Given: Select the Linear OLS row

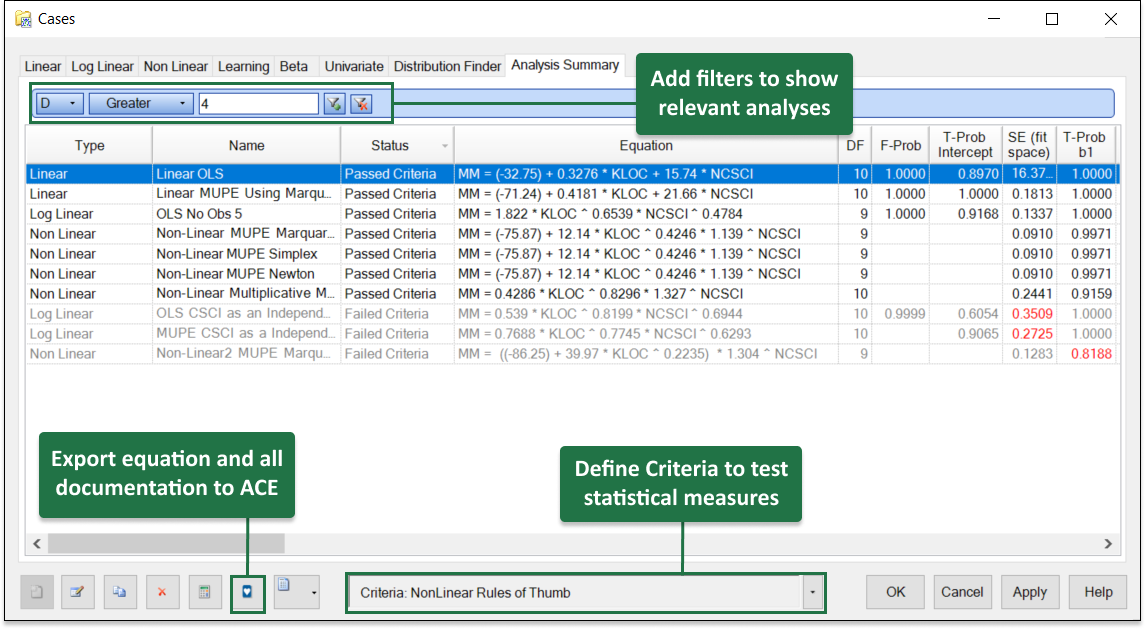Looking at the screenshot, I should coord(572,174).
